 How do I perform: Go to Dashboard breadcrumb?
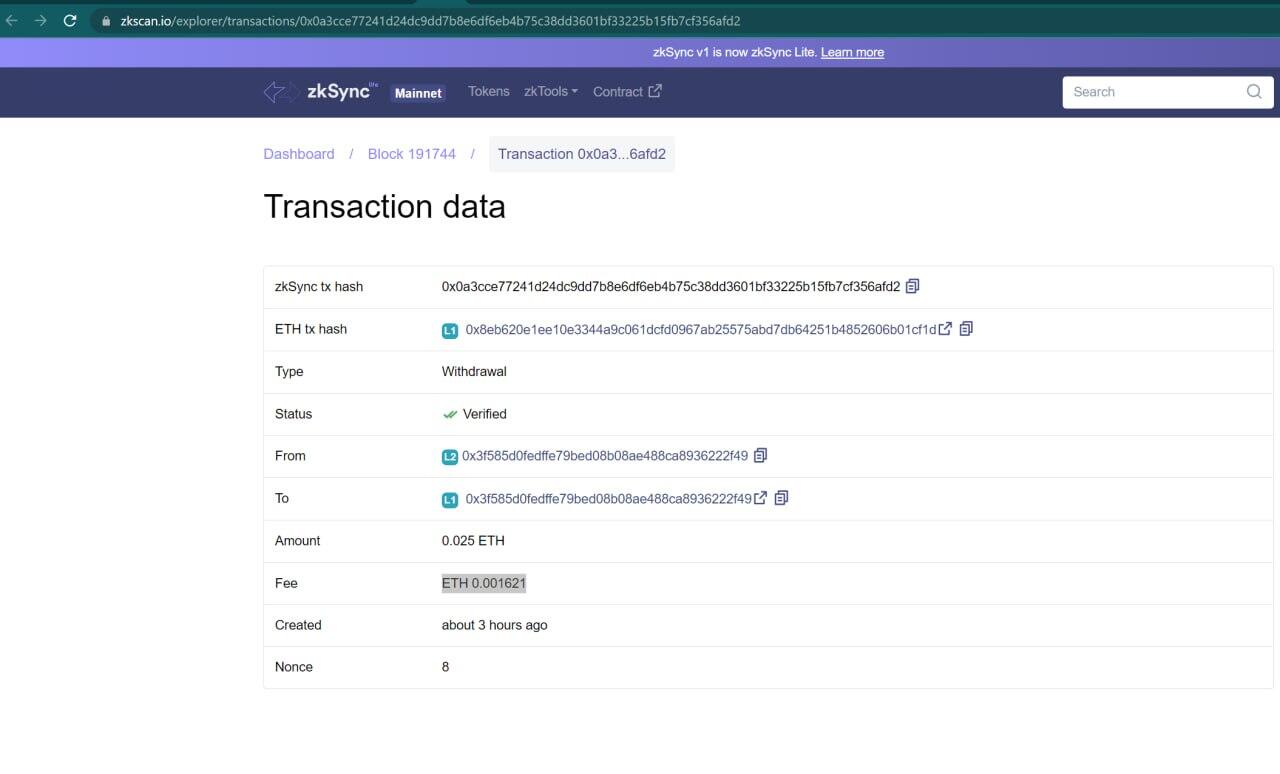(x=299, y=154)
